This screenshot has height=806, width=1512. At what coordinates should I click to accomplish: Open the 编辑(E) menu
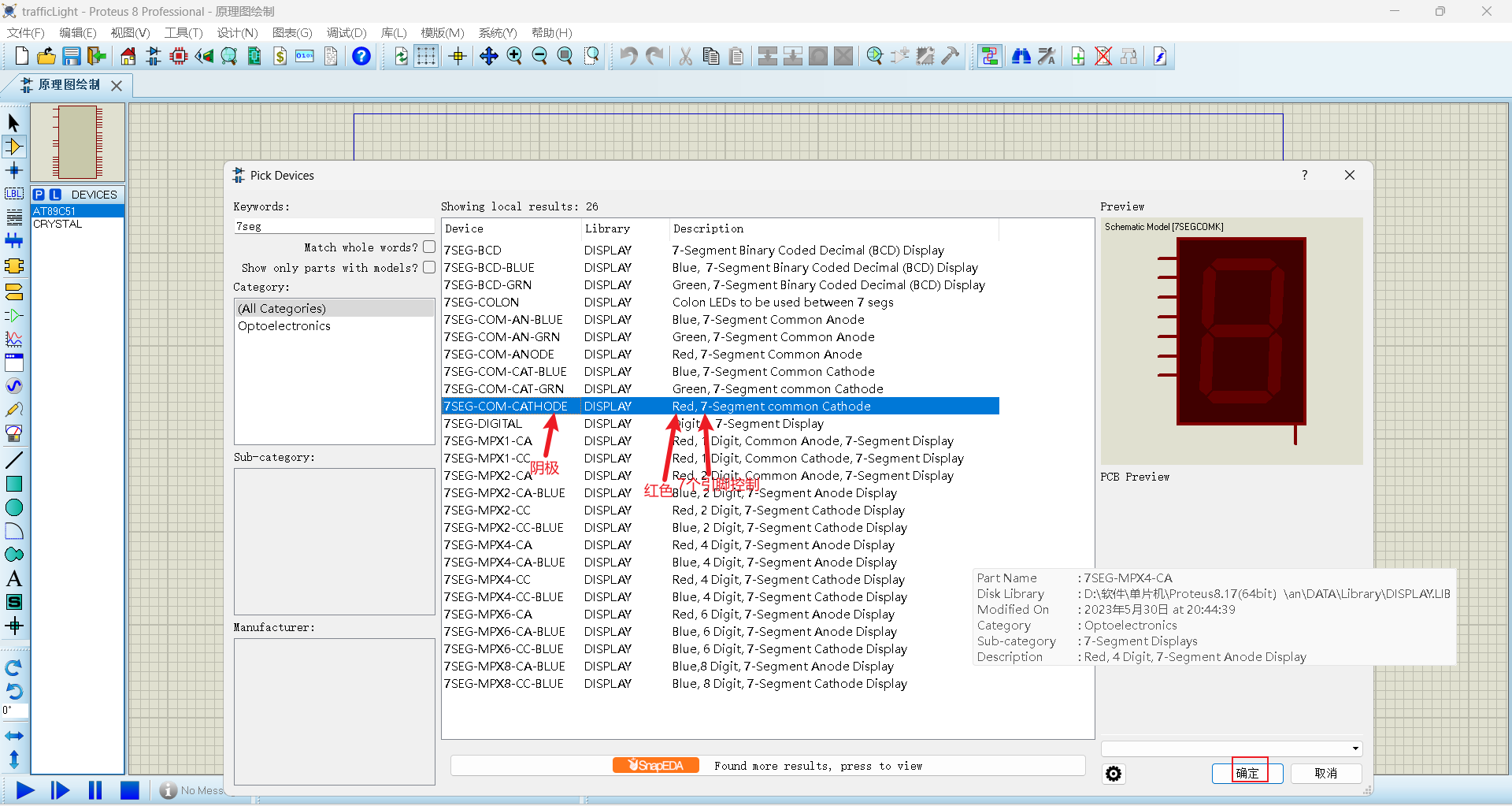tap(78, 32)
